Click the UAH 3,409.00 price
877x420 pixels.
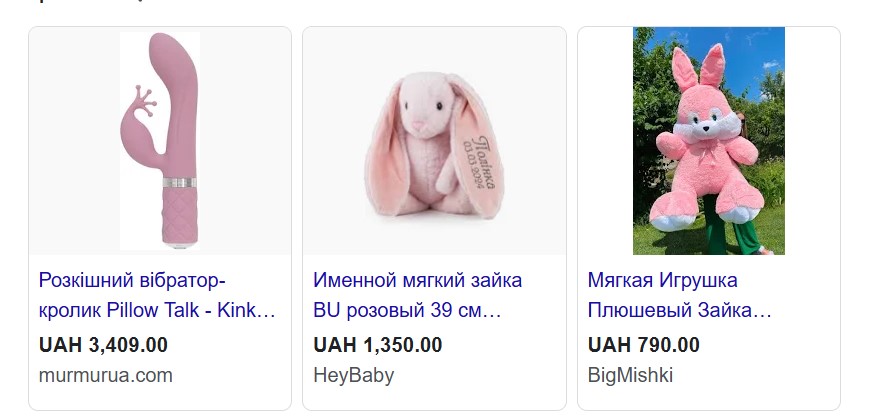[103, 345]
